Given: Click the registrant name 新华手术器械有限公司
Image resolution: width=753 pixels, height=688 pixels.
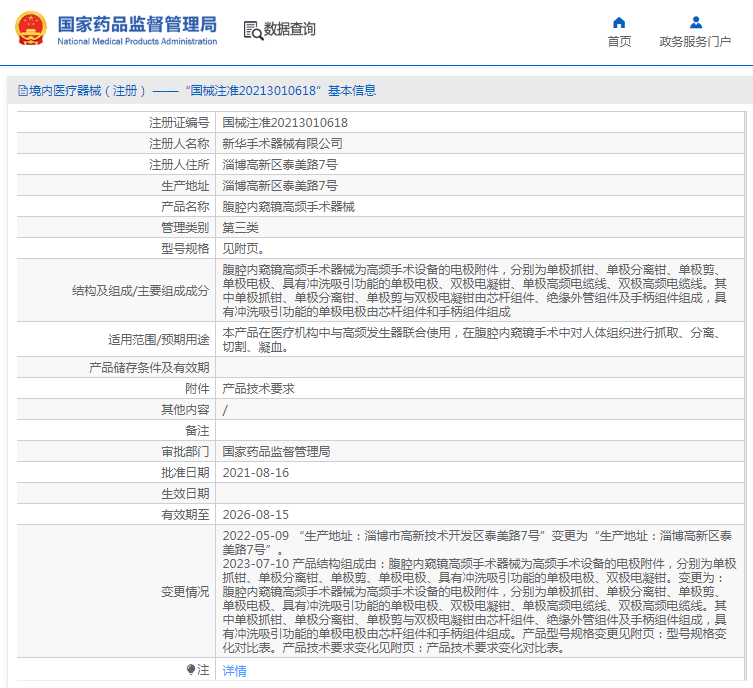Looking at the screenshot, I should [282, 144].
